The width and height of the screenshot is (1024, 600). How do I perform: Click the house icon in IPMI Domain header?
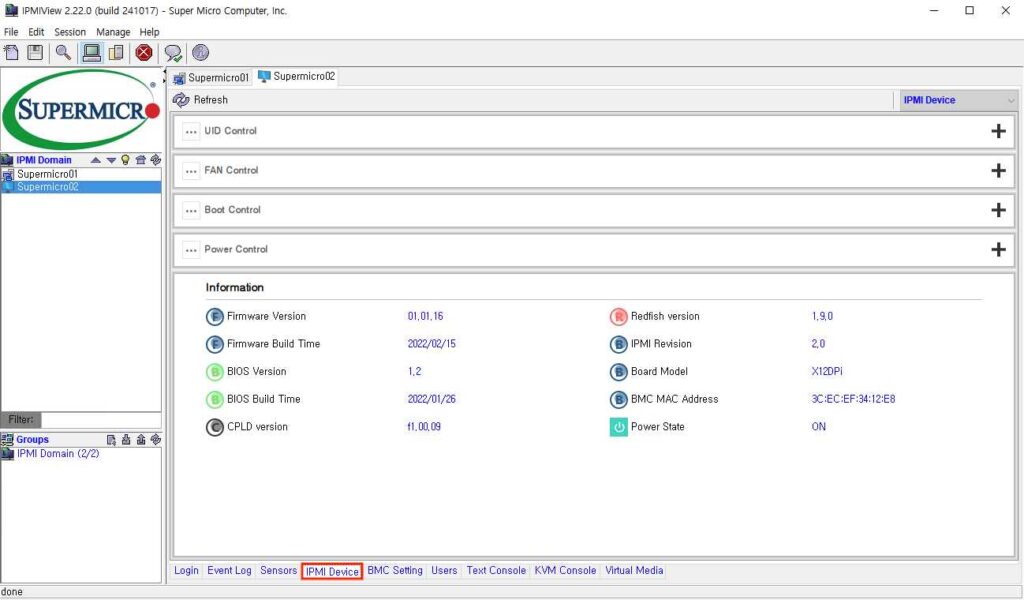[x=140, y=160]
